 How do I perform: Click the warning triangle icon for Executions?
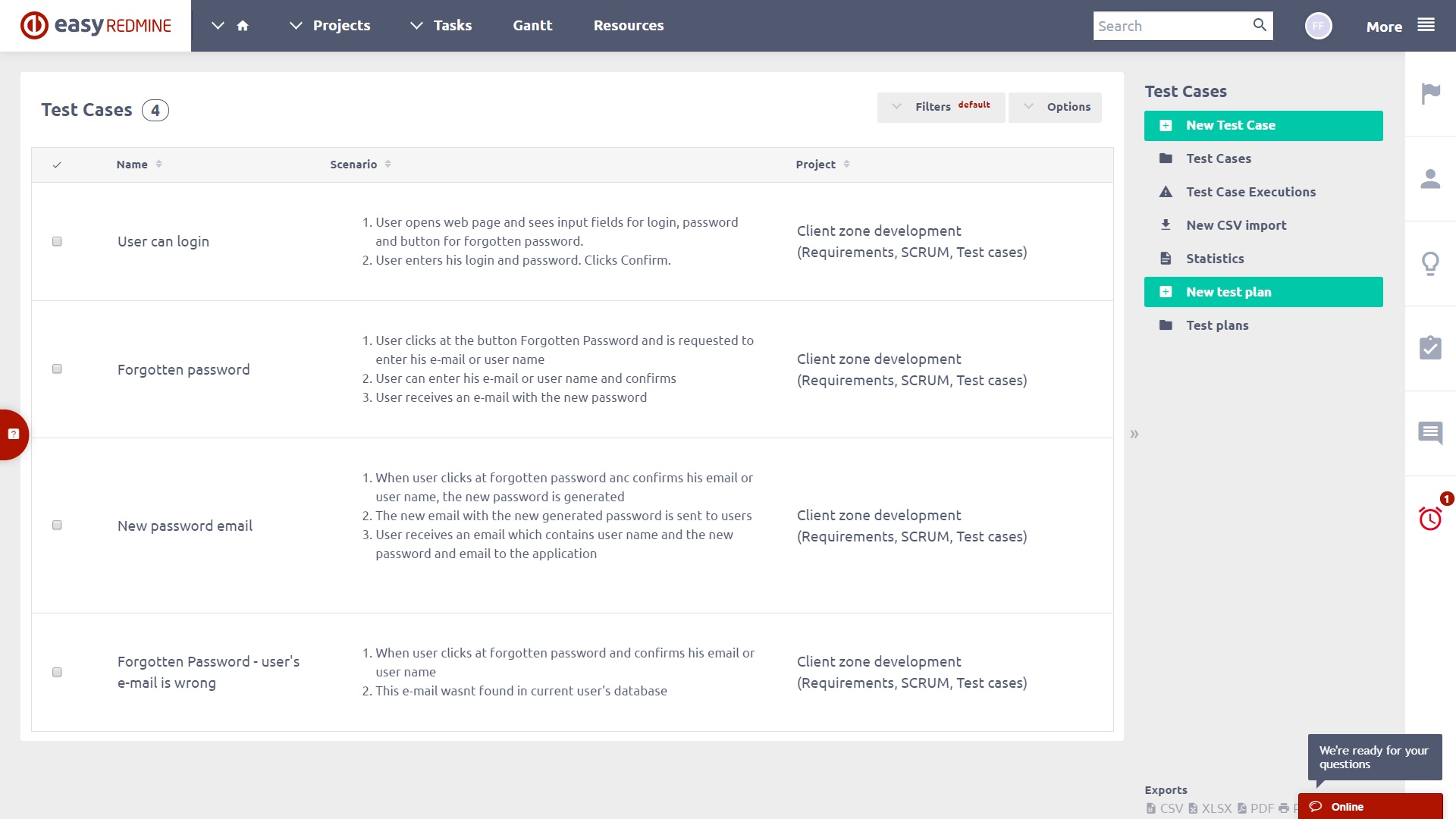1166,192
